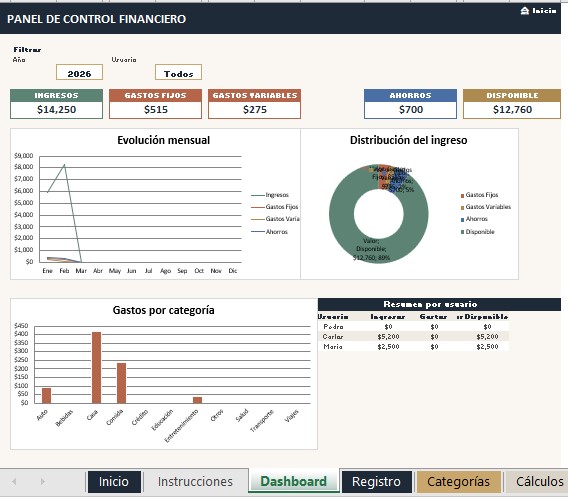Click the Feb label on monthly axis
568x497 pixels.
pos(64,271)
